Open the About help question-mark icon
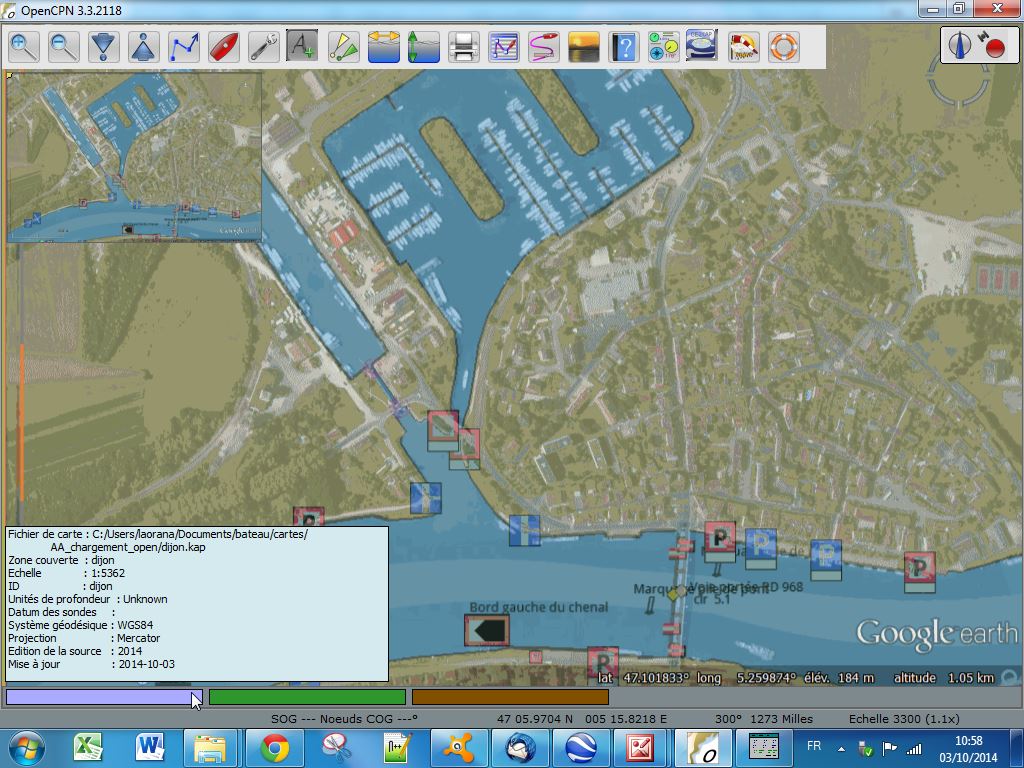This screenshot has width=1024, height=768. coord(624,47)
